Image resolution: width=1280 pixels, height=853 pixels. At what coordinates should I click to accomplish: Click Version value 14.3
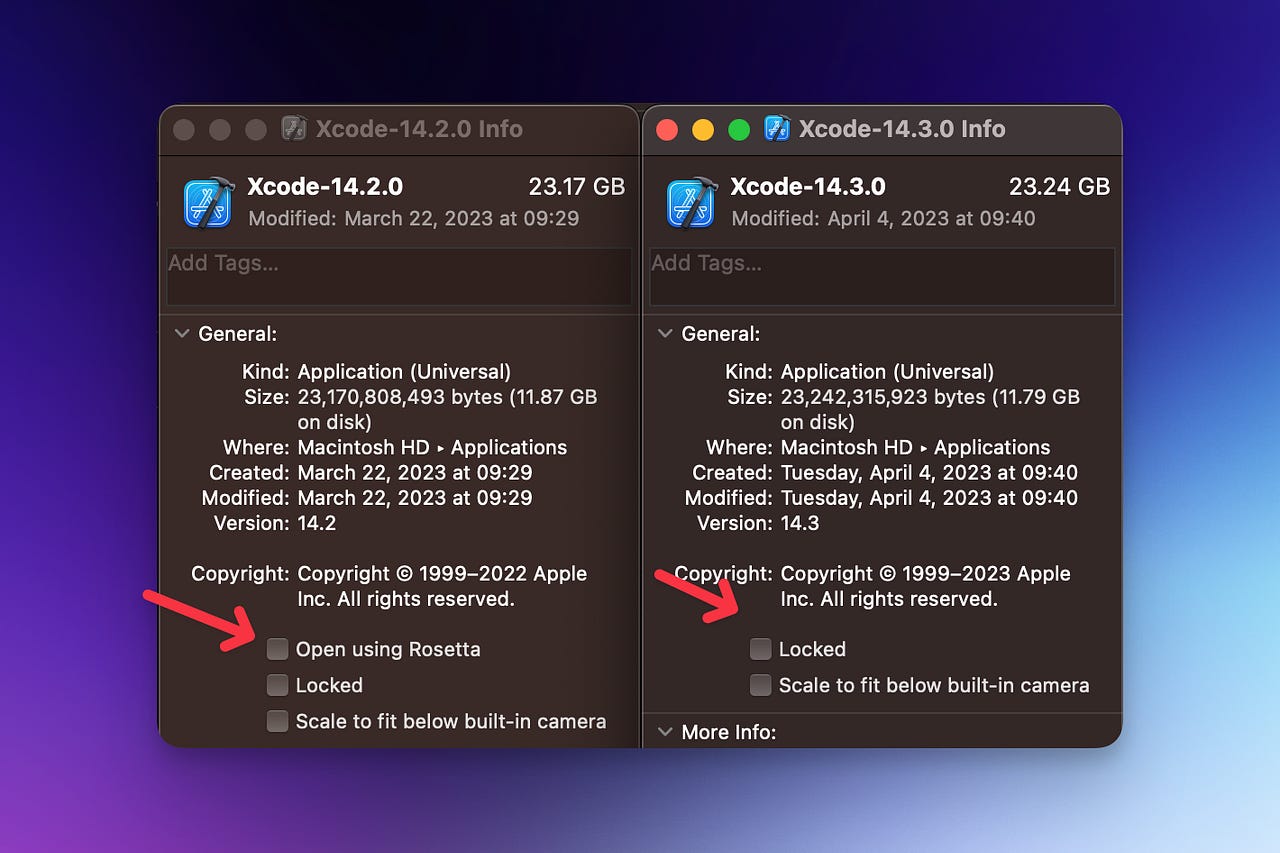click(801, 523)
